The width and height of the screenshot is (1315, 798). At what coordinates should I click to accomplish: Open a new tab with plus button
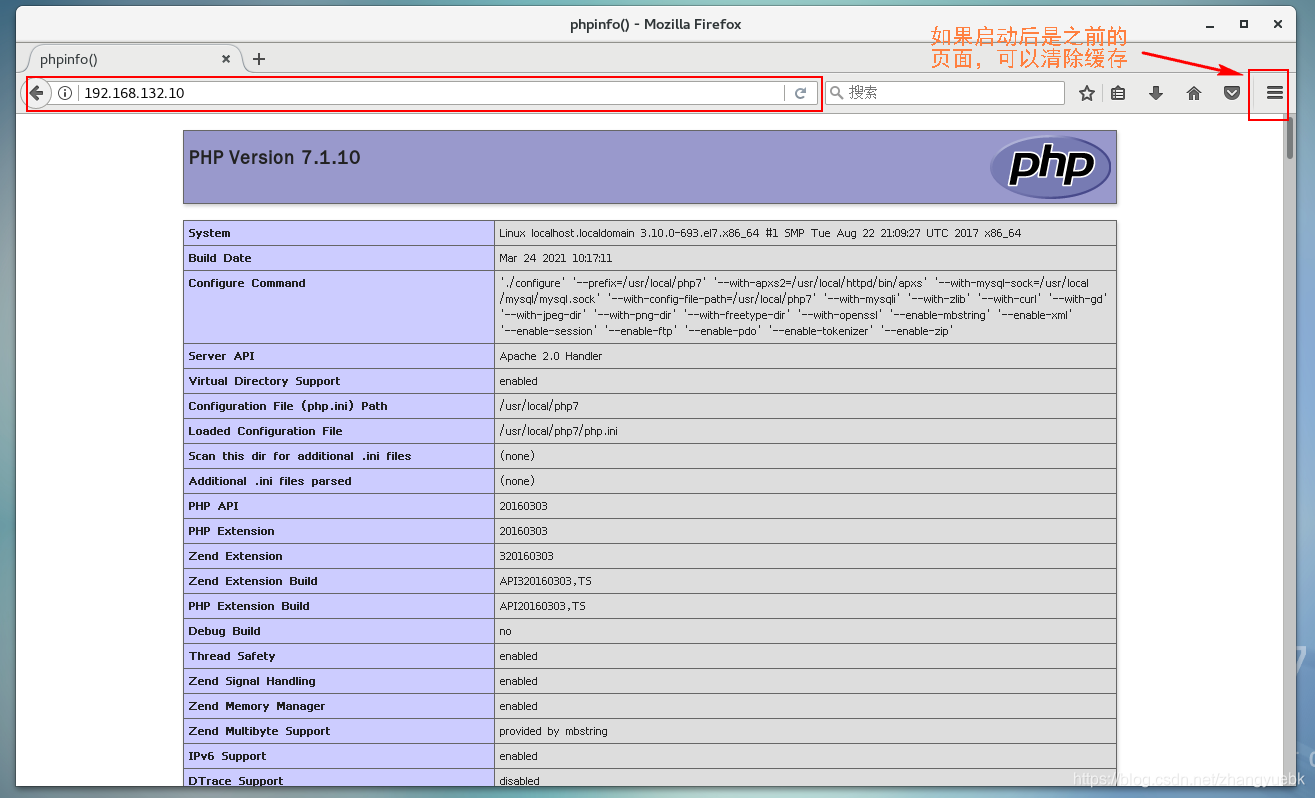point(259,59)
